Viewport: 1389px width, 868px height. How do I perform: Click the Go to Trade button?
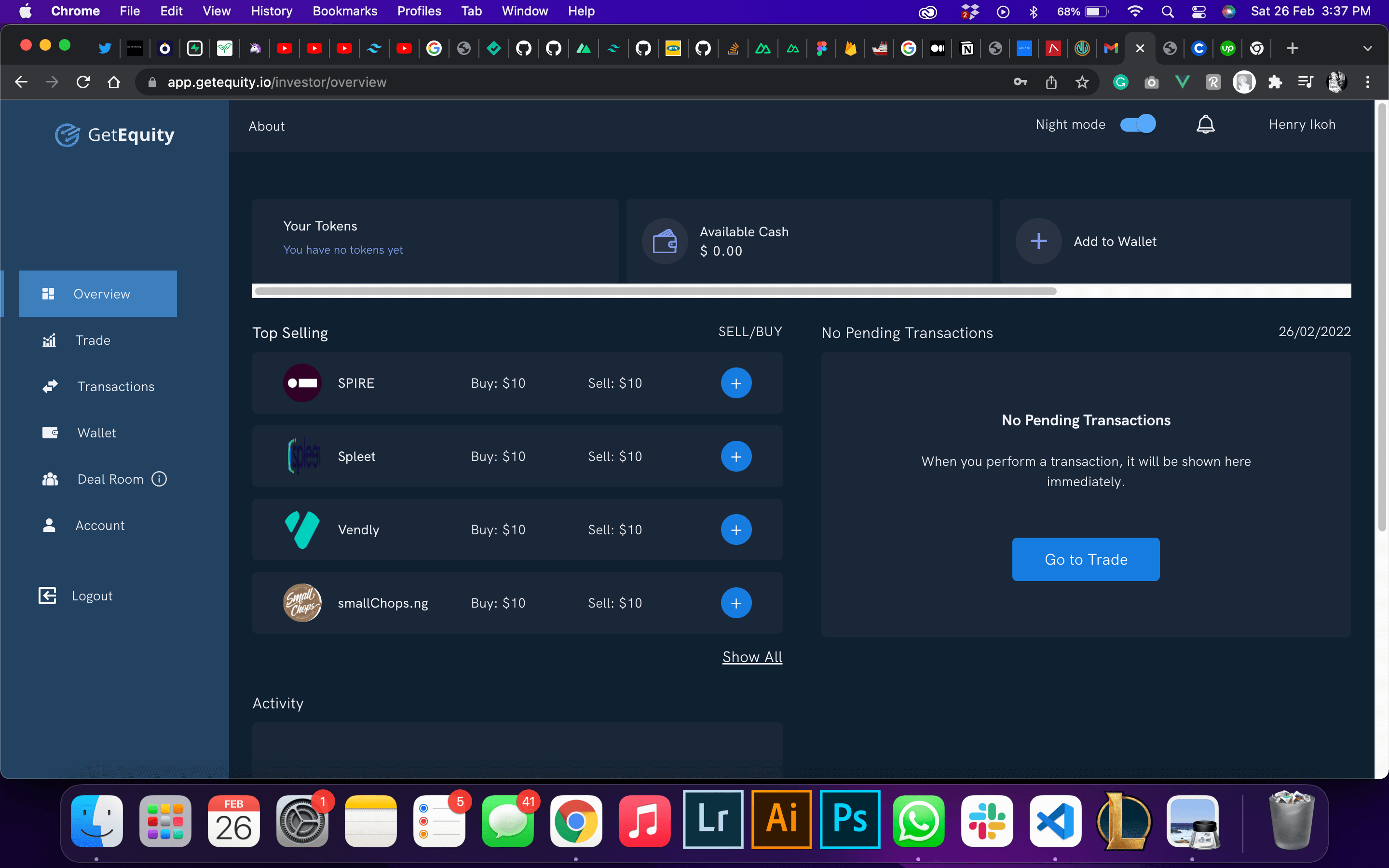click(x=1085, y=559)
